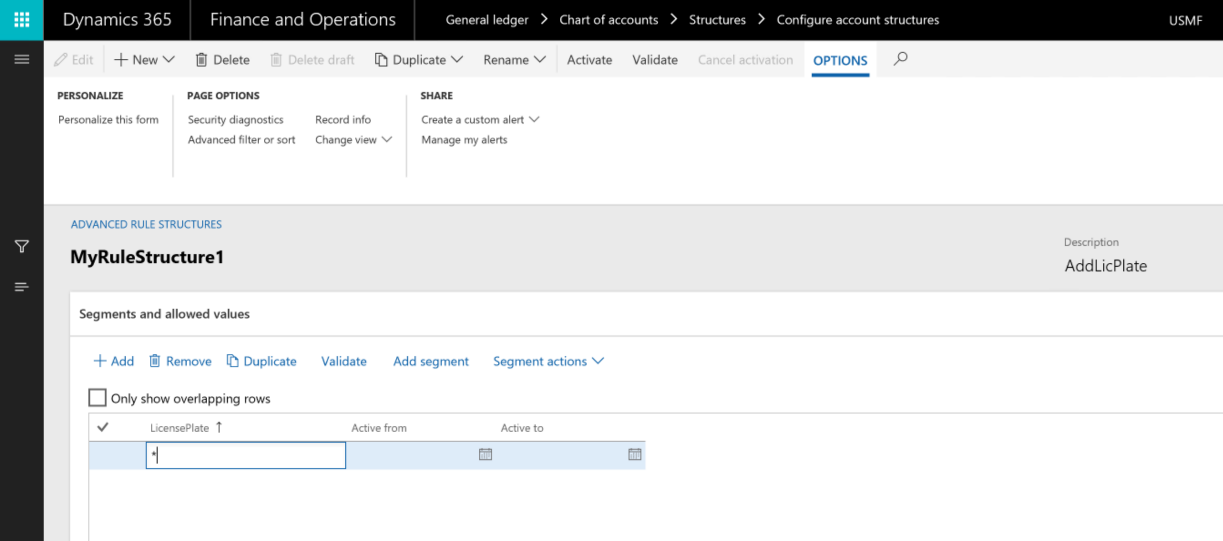Enable Only show overlapping rows checkbox
Viewport: 1223px width, 541px height.
(x=98, y=398)
